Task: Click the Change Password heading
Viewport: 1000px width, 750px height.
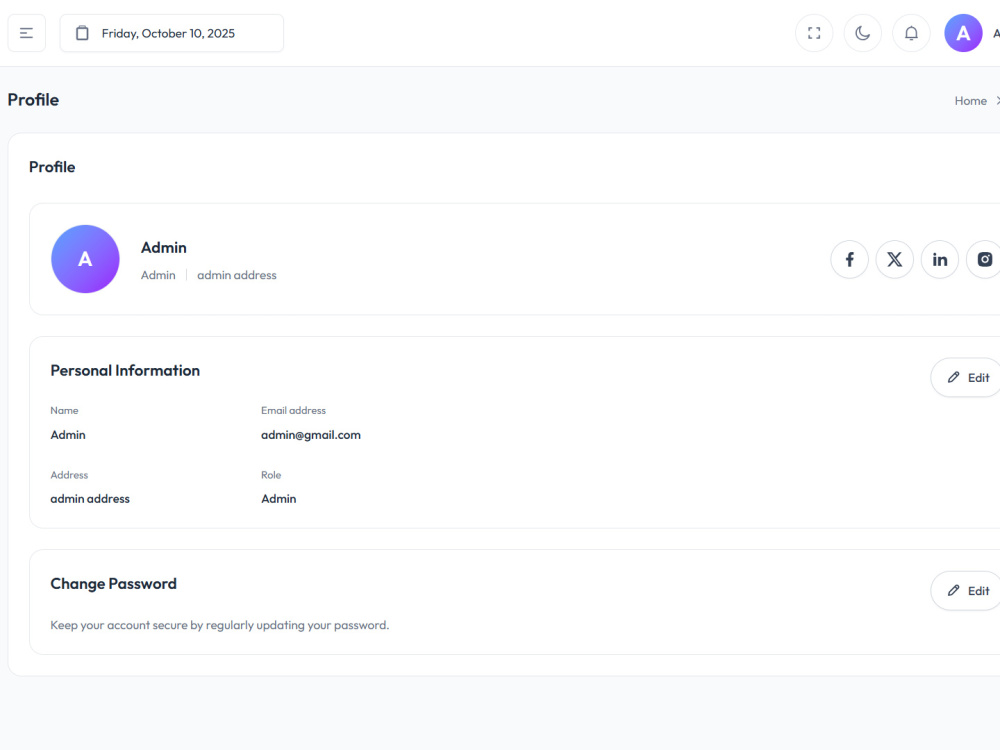Action: tap(114, 584)
